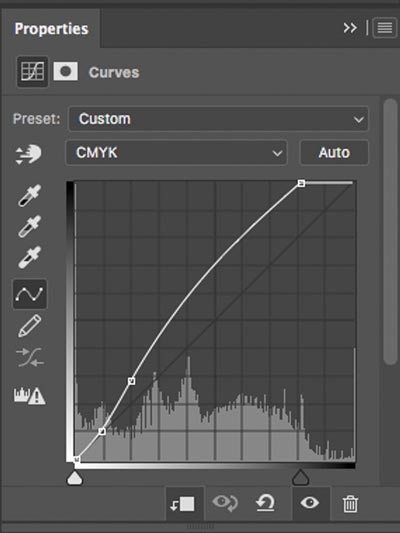Image resolution: width=400 pixels, height=533 pixels.
Task: Select the edit points curve tool
Action: (x=30, y=294)
